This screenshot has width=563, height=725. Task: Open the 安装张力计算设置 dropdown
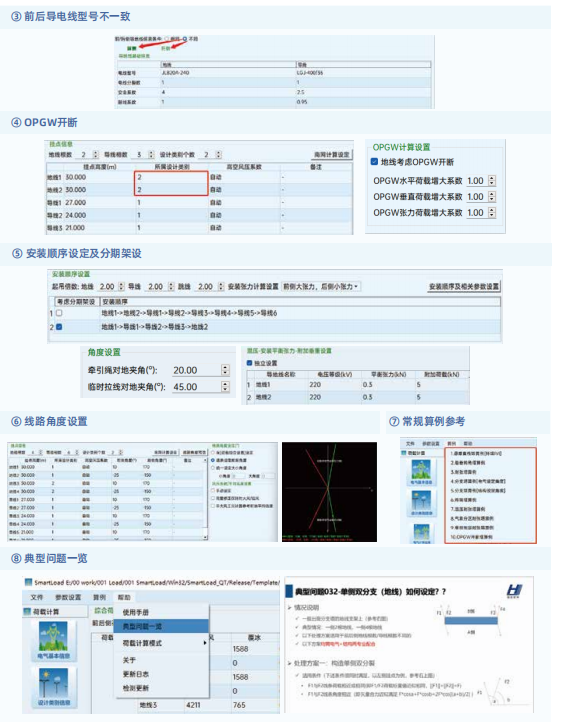(x=321, y=287)
